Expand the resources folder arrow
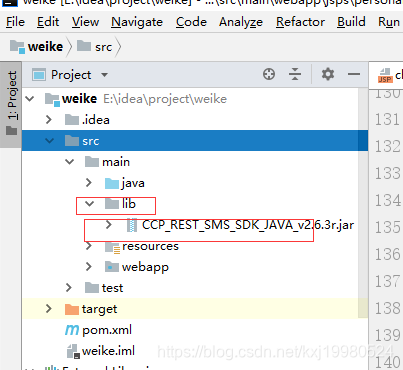 (89, 246)
